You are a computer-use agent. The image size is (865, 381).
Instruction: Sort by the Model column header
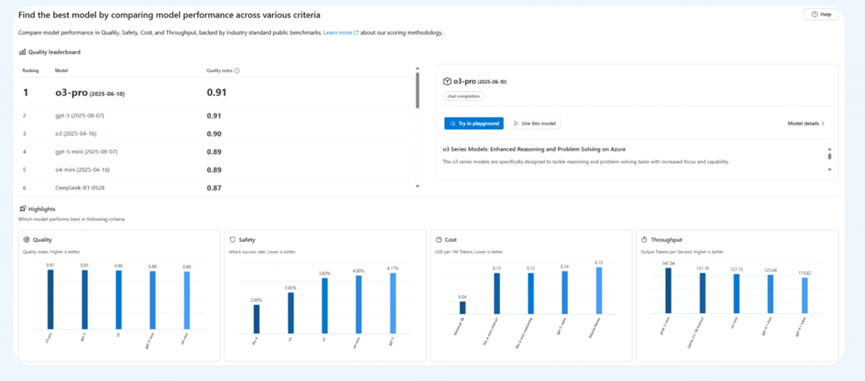tap(61, 71)
